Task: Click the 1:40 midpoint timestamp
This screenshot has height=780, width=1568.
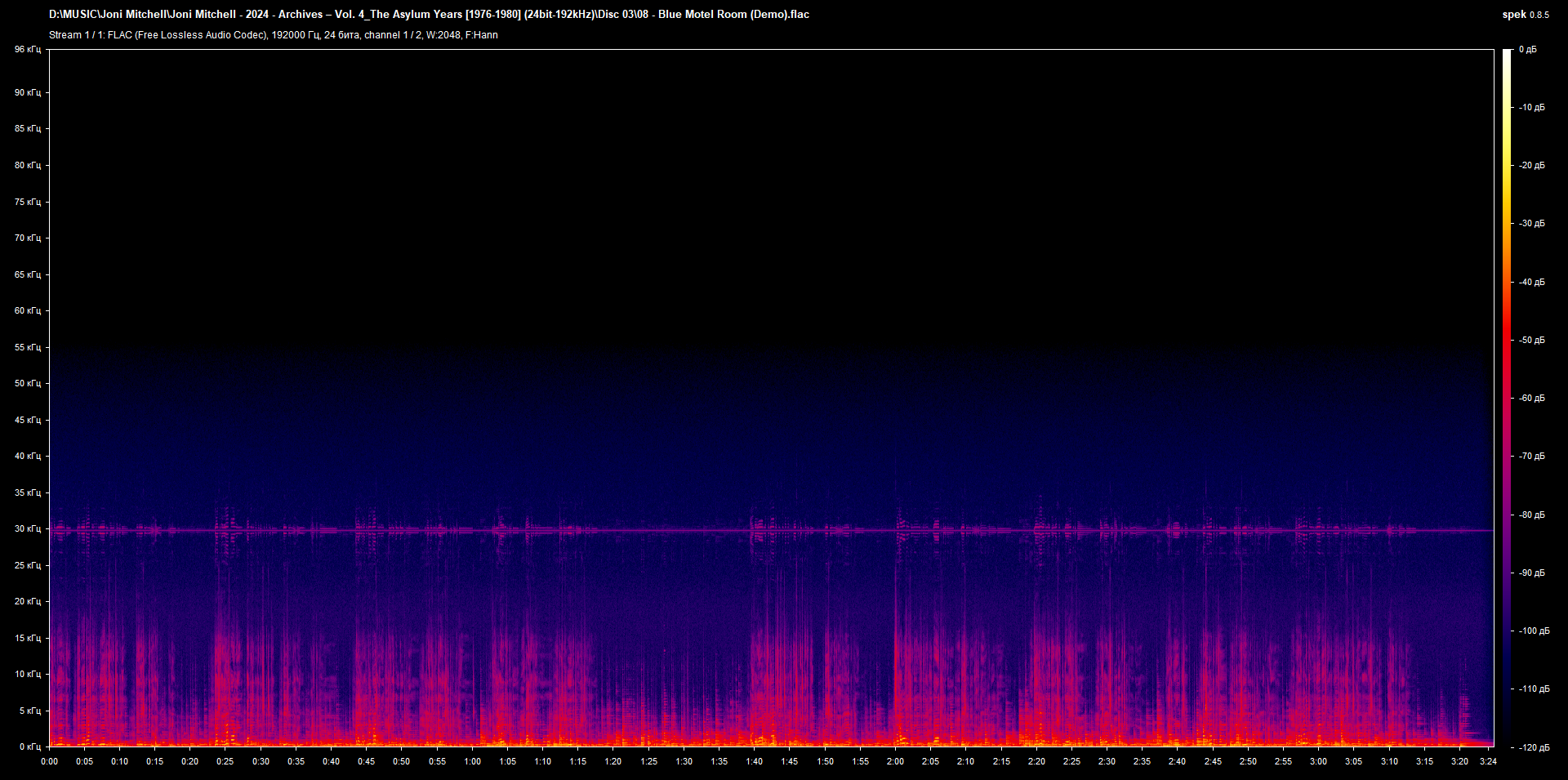Action: pos(755,760)
